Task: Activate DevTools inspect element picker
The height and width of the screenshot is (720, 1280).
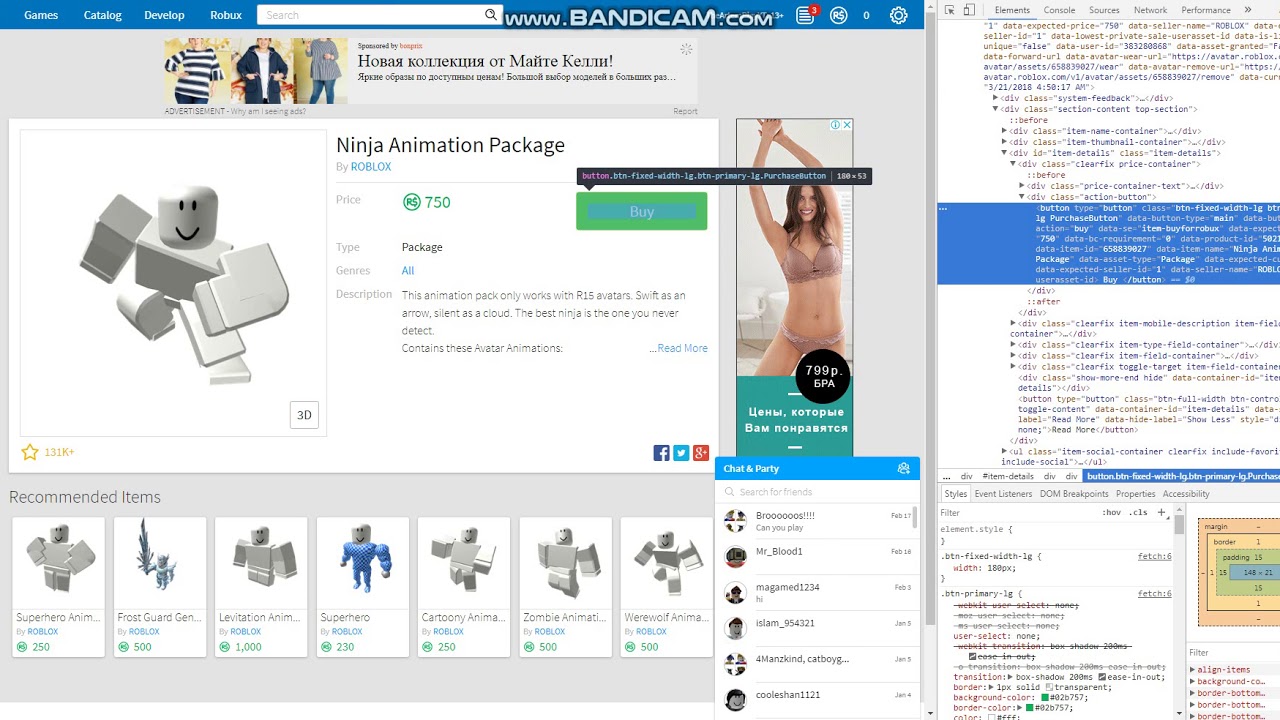Action: (948, 10)
